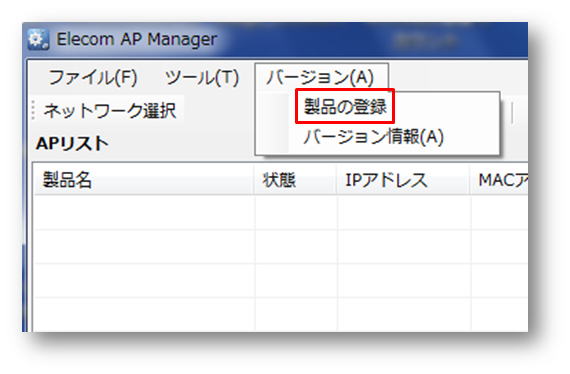
Task: Click the バージョン(A) menu header
Action: point(321,77)
